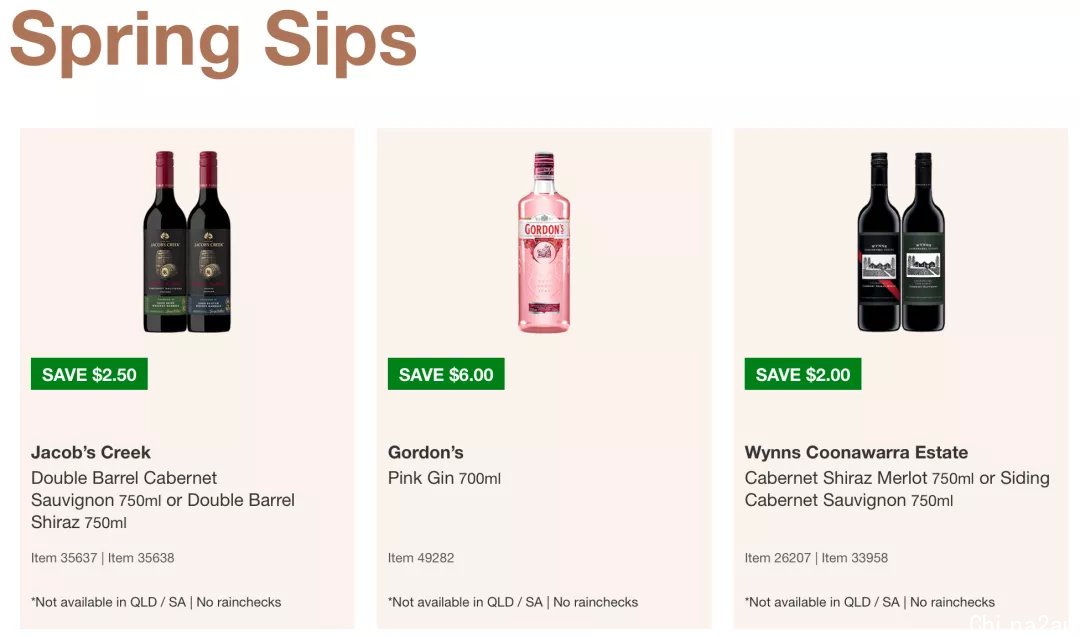Click Item 26207 | Item 33958 text
This screenshot has height=637, width=1080.
point(816,558)
